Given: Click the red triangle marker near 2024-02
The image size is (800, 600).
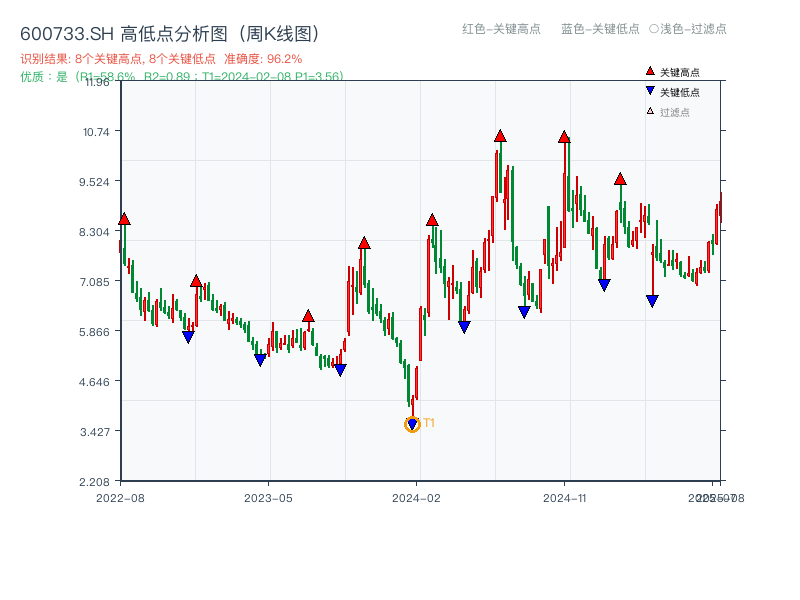Looking at the screenshot, I should (434, 221).
